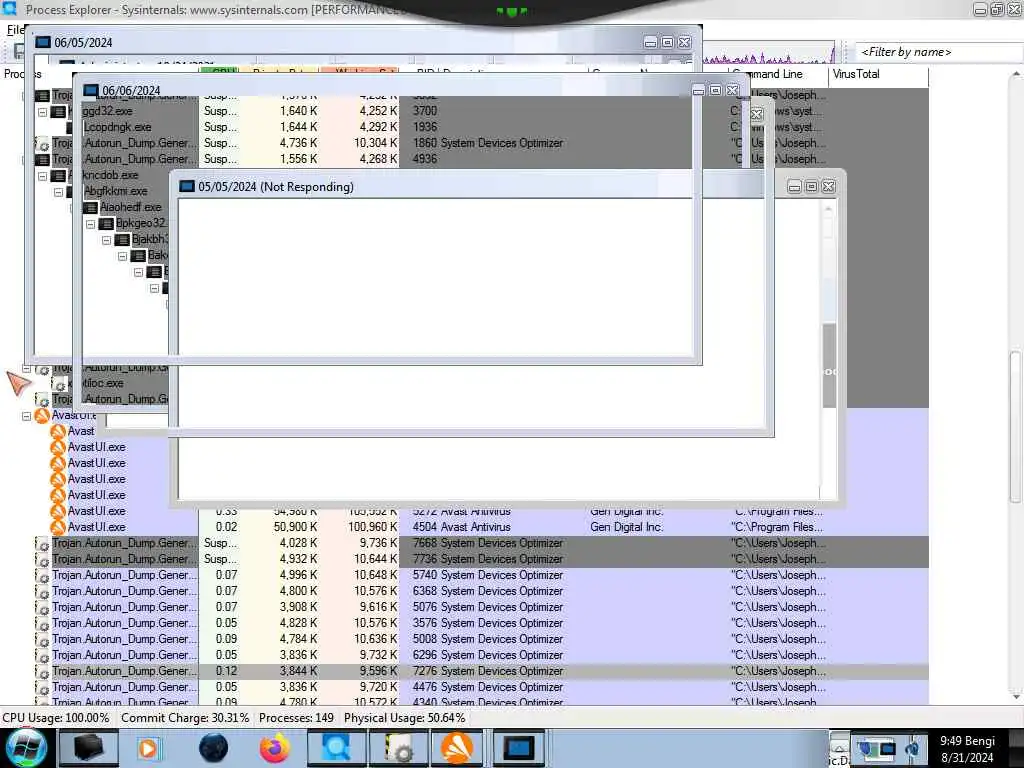Collapse the top AvastUI parent tree node
1024x768 pixels.
[27, 416]
